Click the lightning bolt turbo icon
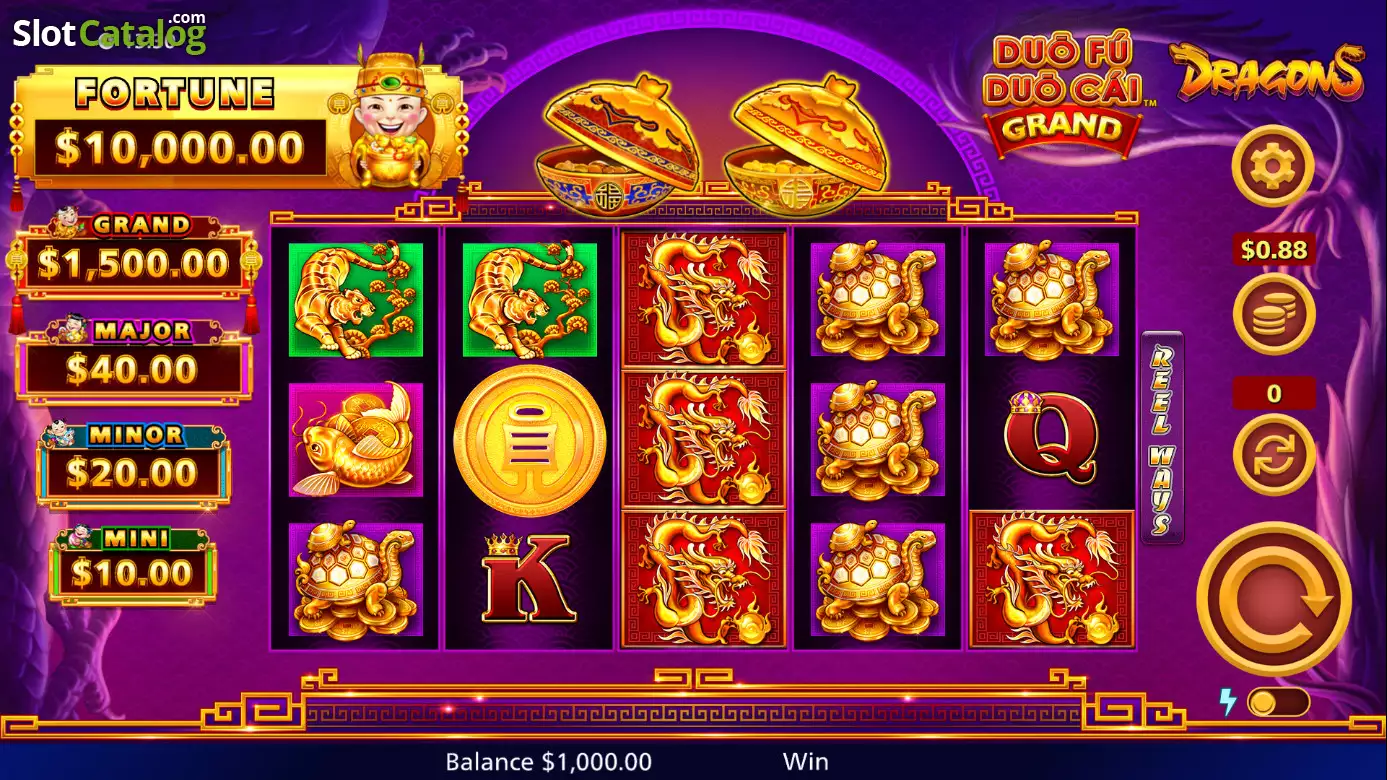The height and width of the screenshot is (780, 1387). [x=1227, y=702]
